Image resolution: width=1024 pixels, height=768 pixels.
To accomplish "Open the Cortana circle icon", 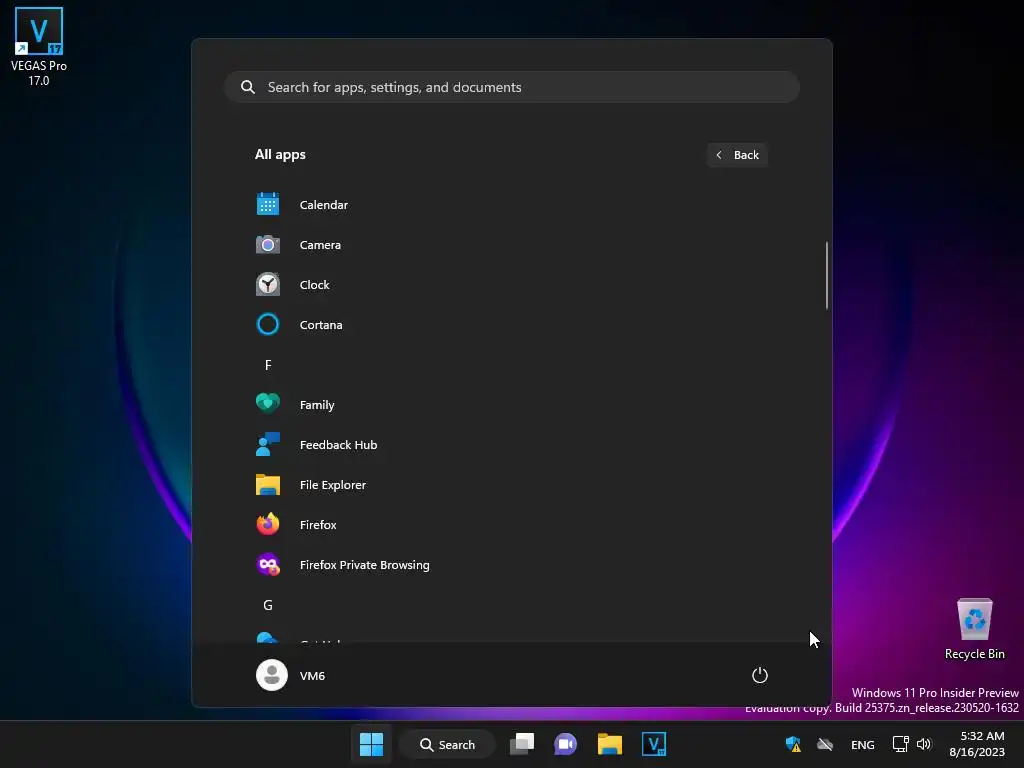I will pos(268,325).
